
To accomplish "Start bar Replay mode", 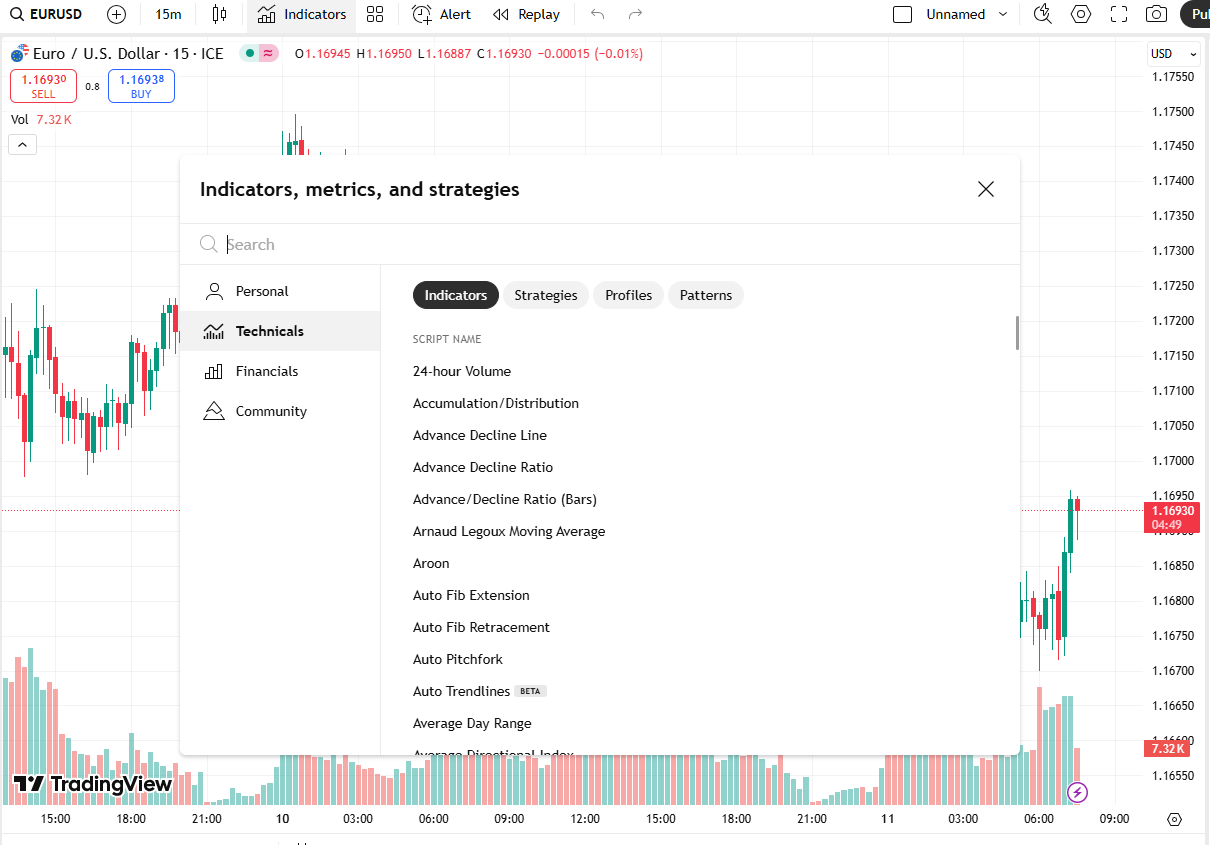I will coord(527,15).
